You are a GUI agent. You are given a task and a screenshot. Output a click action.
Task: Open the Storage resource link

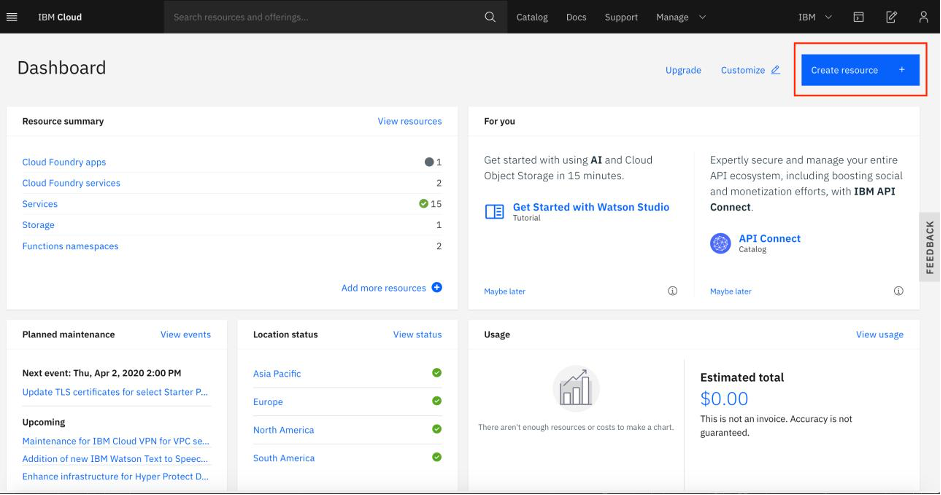38,225
